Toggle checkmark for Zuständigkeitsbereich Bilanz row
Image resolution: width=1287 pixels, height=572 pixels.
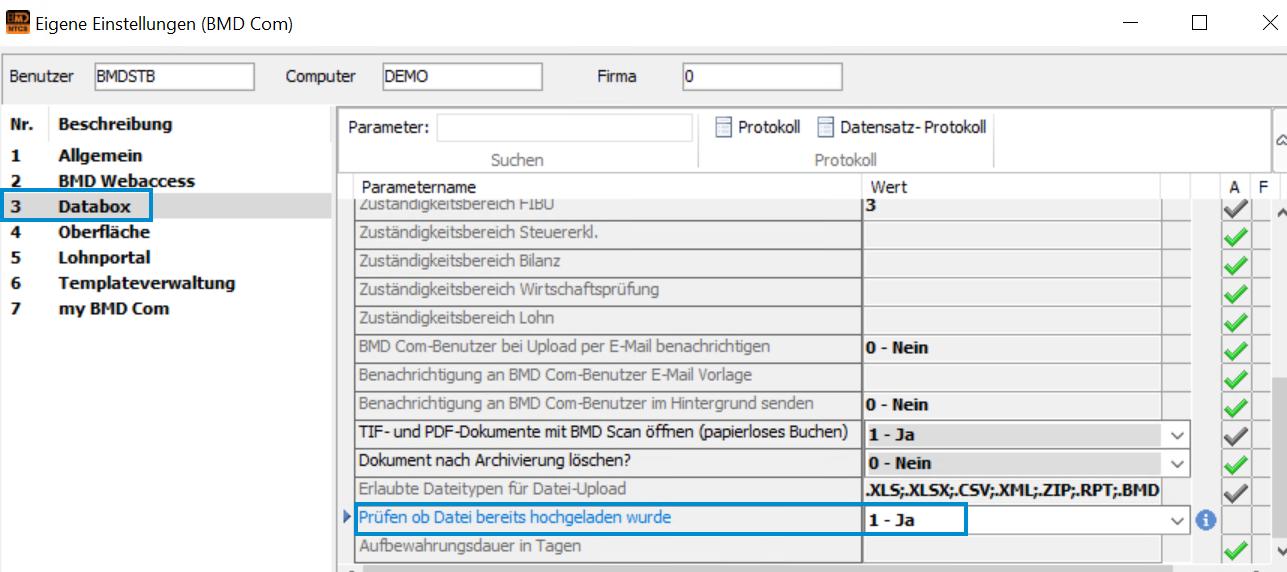1236,266
